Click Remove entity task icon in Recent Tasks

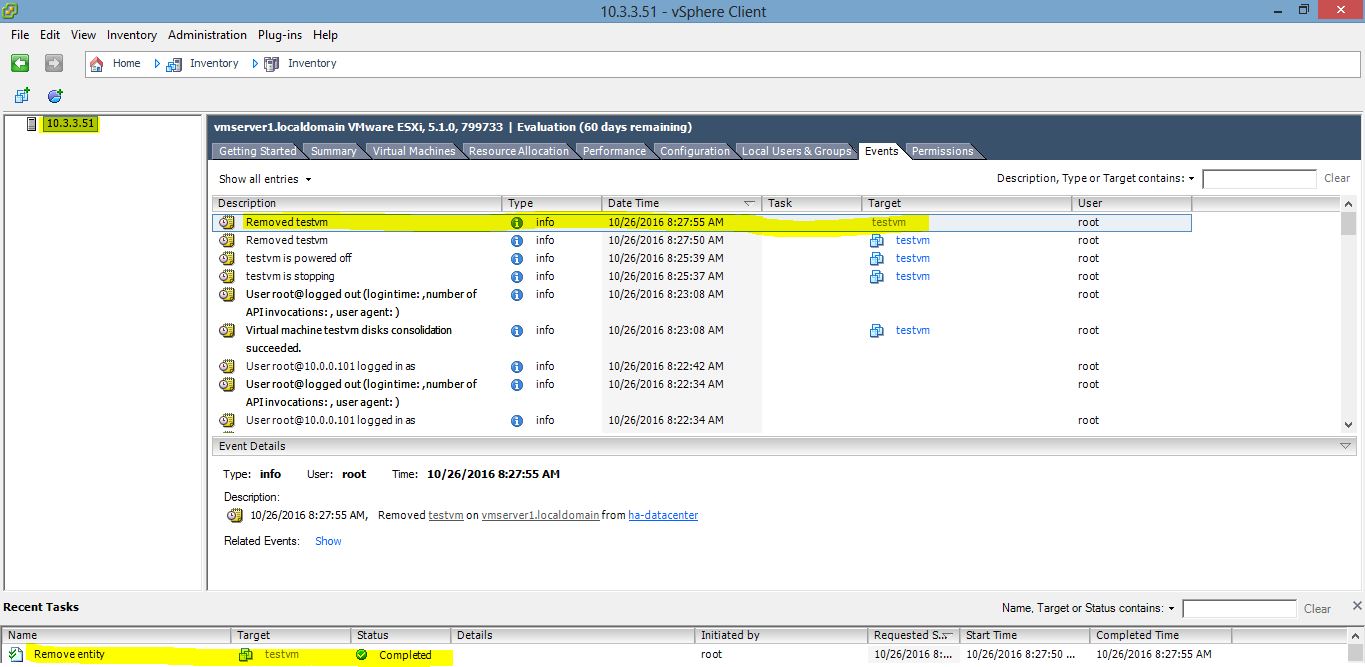click(17, 654)
